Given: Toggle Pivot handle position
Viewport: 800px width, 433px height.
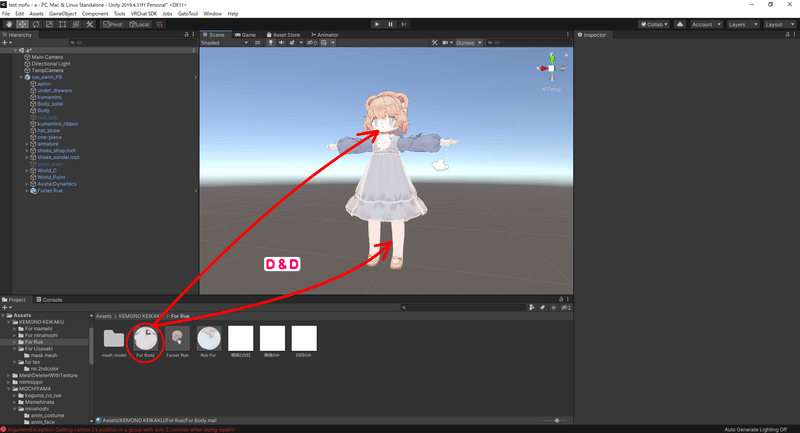Looking at the screenshot, I should [x=112, y=24].
